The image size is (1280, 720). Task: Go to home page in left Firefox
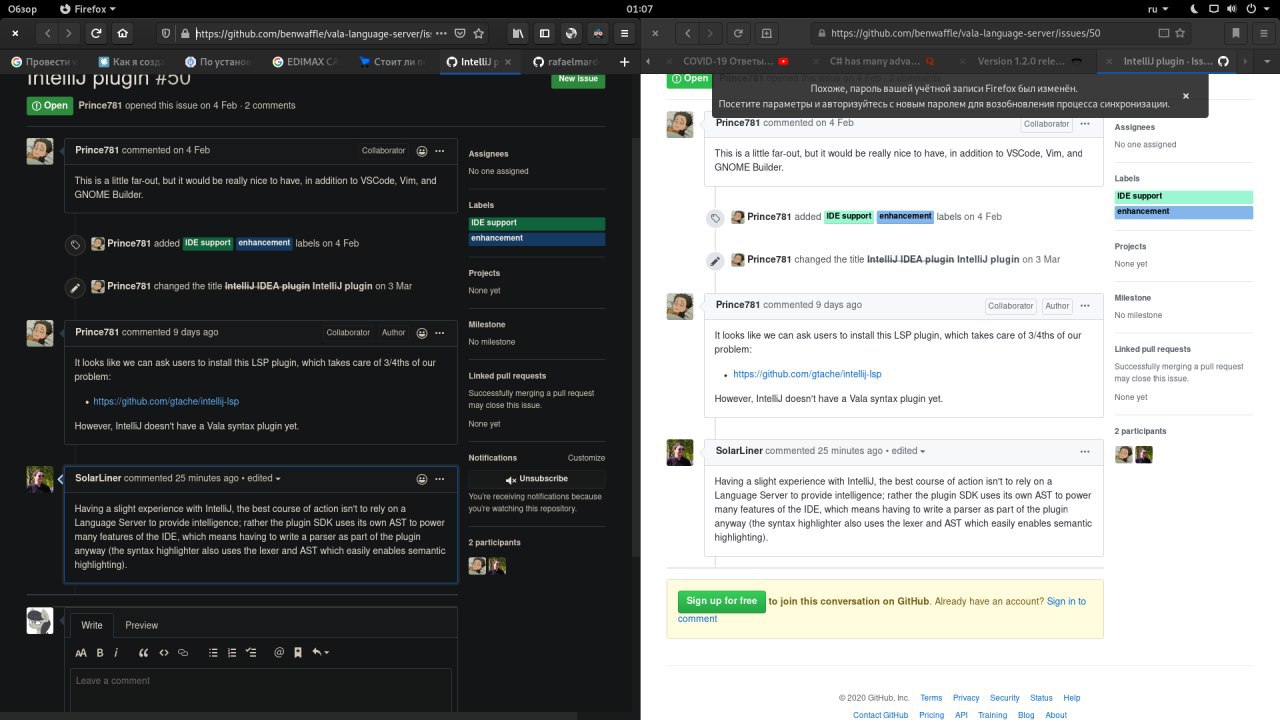pos(122,33)
